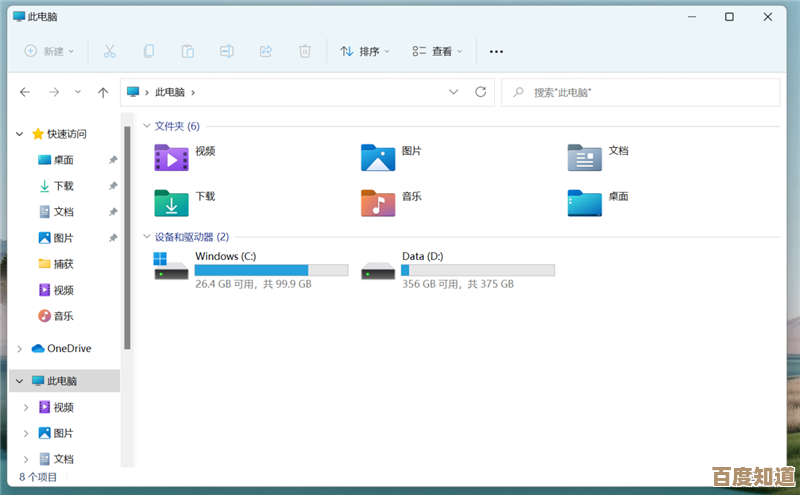
Task: Click the search box 搜索"此电脑"
Action: coord(640,92)
